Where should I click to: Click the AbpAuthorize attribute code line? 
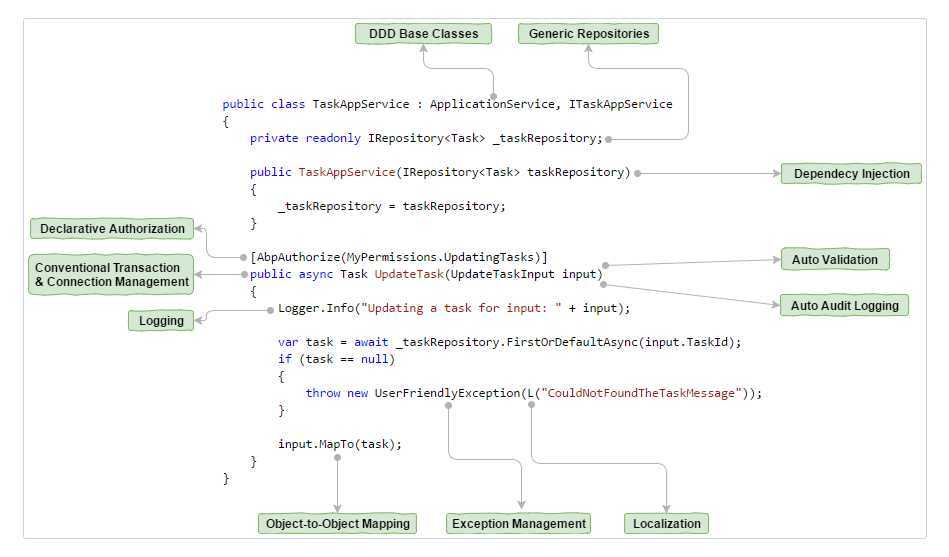click(x=399, y=257)
